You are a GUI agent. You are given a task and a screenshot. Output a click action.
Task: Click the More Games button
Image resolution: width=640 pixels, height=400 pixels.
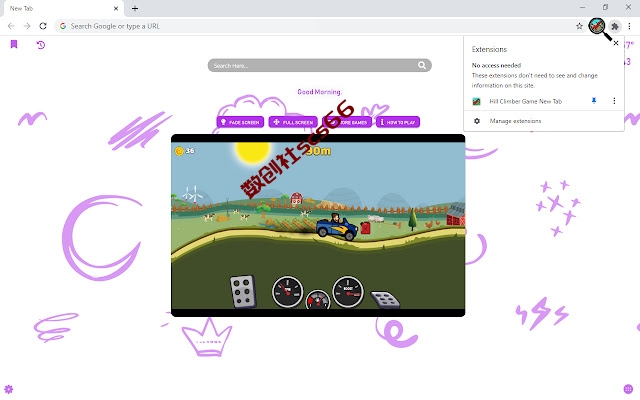(347, 122)
